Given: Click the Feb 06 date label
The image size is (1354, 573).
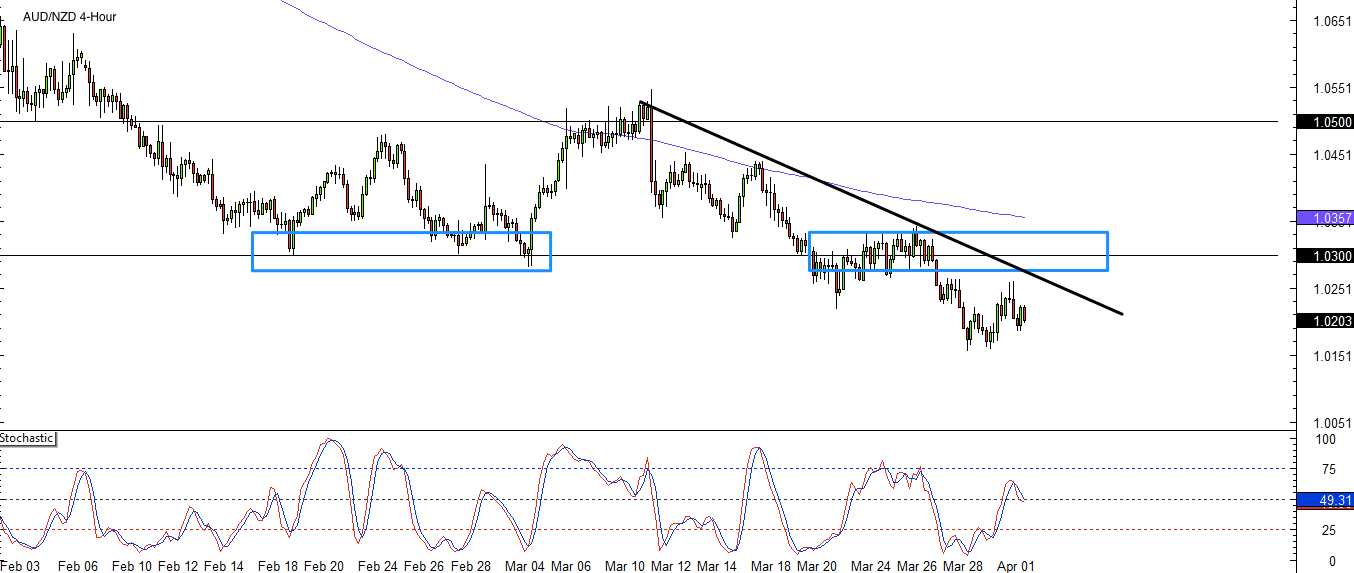Looking at the screenshot, I should coord(78,566).
